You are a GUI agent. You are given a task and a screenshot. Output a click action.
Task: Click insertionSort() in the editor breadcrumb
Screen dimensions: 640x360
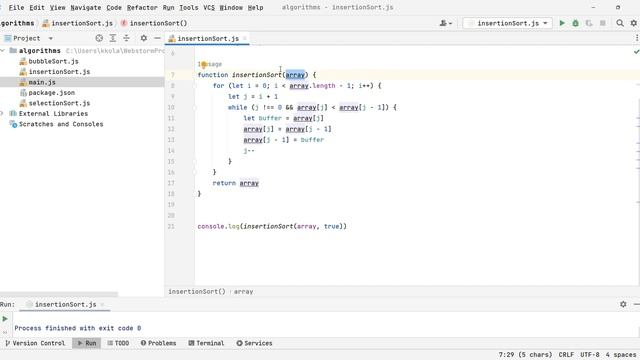coord(197,291)
